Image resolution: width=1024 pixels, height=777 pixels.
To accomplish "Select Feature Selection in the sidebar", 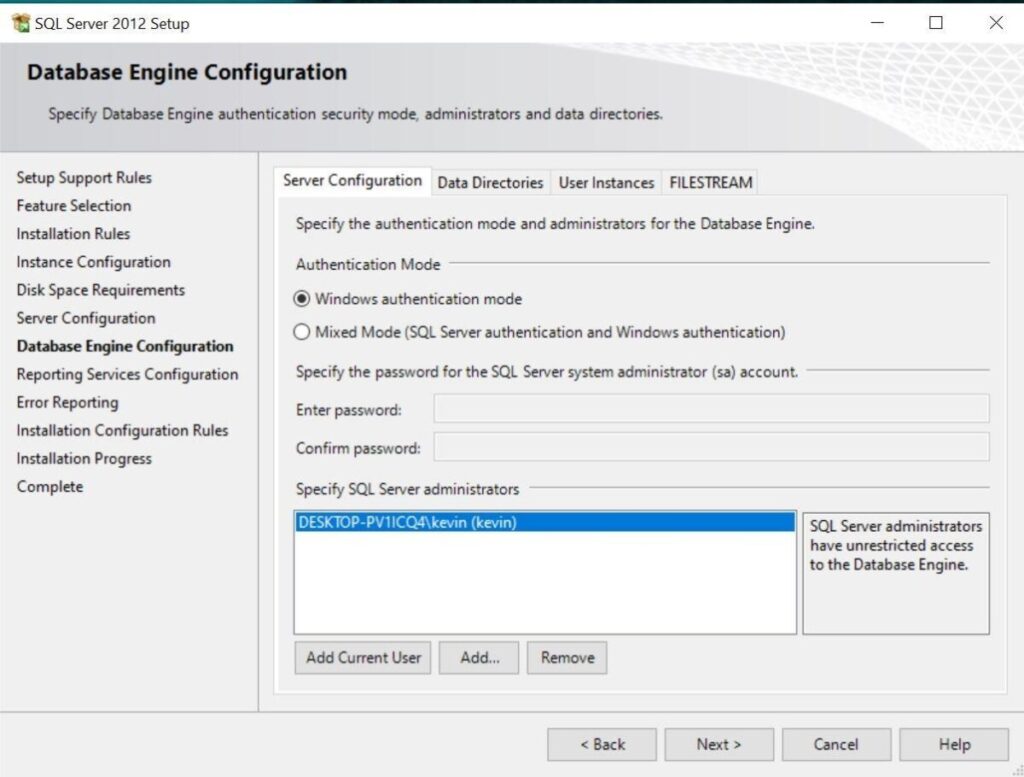I will tap(72, 205).
